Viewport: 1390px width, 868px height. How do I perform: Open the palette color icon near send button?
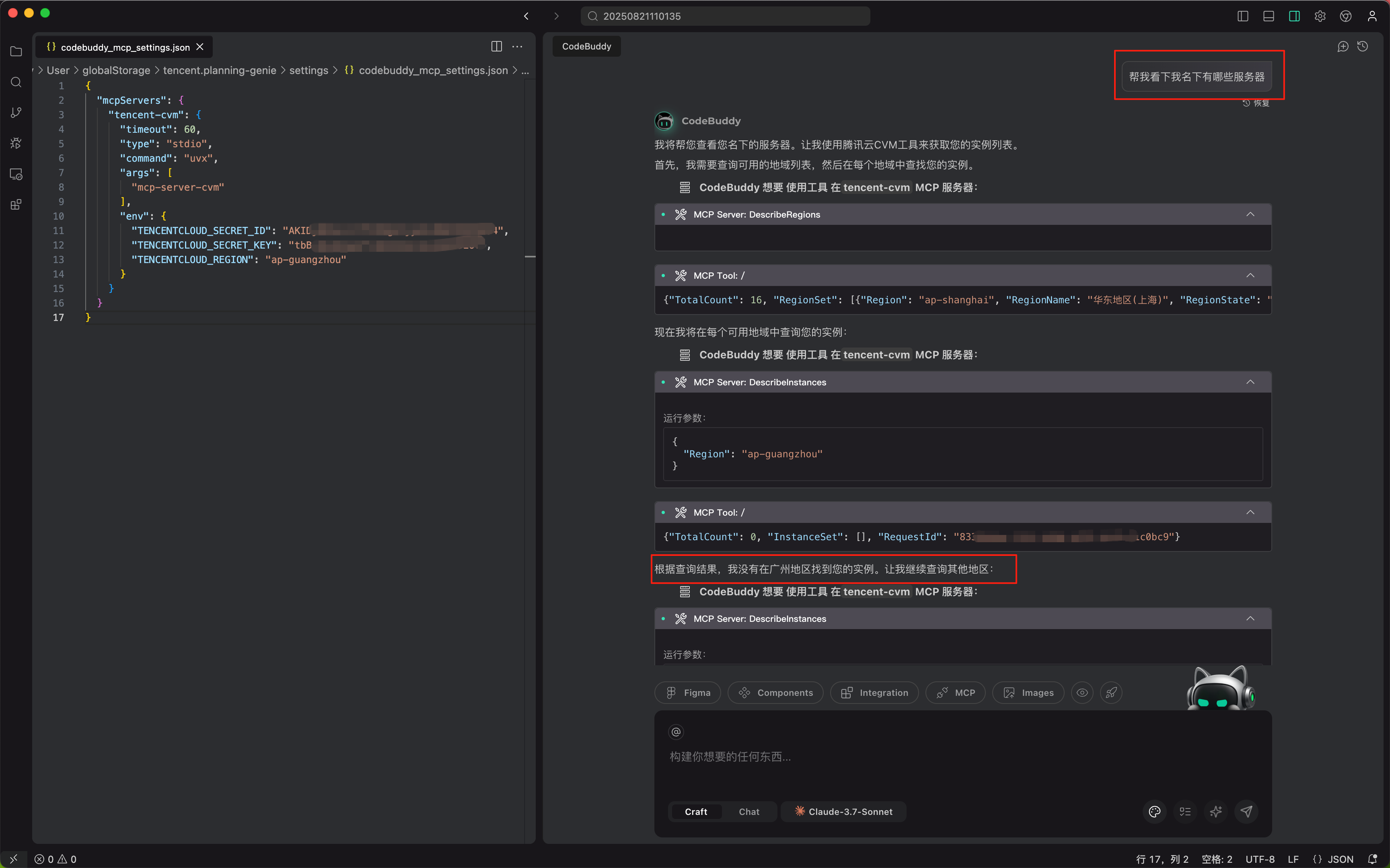1154,811
